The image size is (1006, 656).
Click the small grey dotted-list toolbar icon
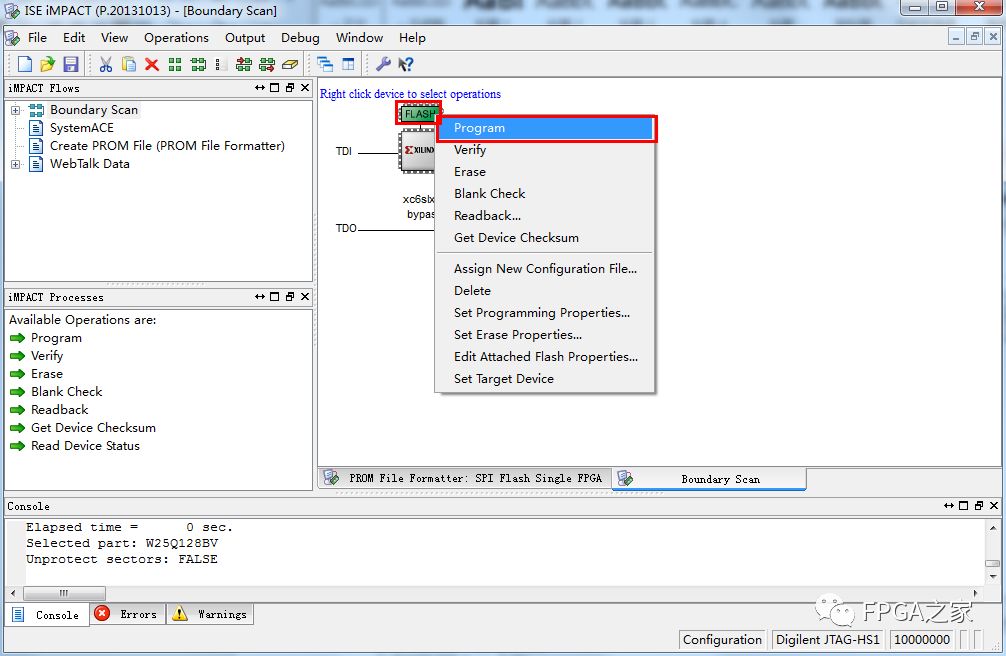click(218, 64)
